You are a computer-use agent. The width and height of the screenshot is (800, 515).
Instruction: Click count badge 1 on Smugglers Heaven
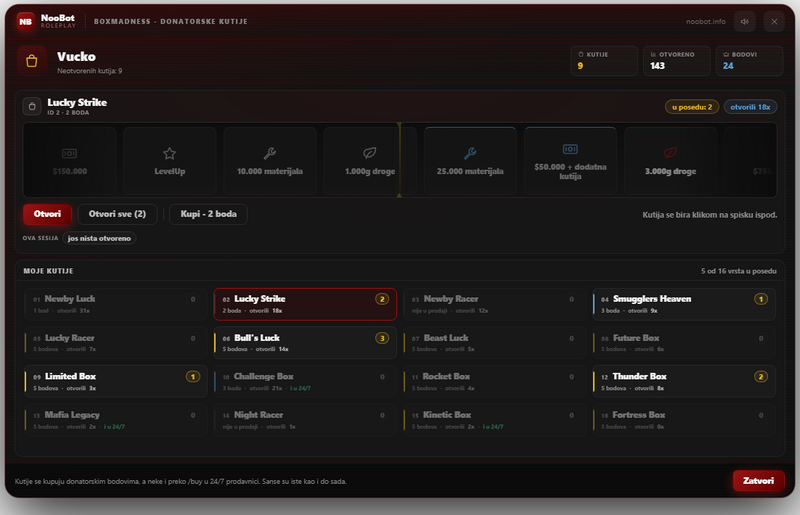pyautogui.click(x=761, y=299)
